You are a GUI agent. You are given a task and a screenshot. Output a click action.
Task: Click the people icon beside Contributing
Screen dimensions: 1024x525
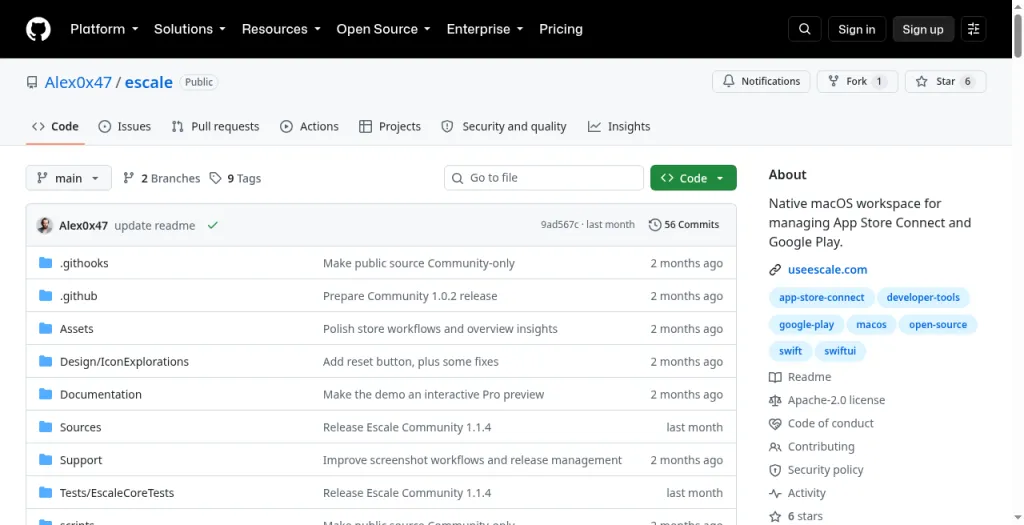(775, 447)
